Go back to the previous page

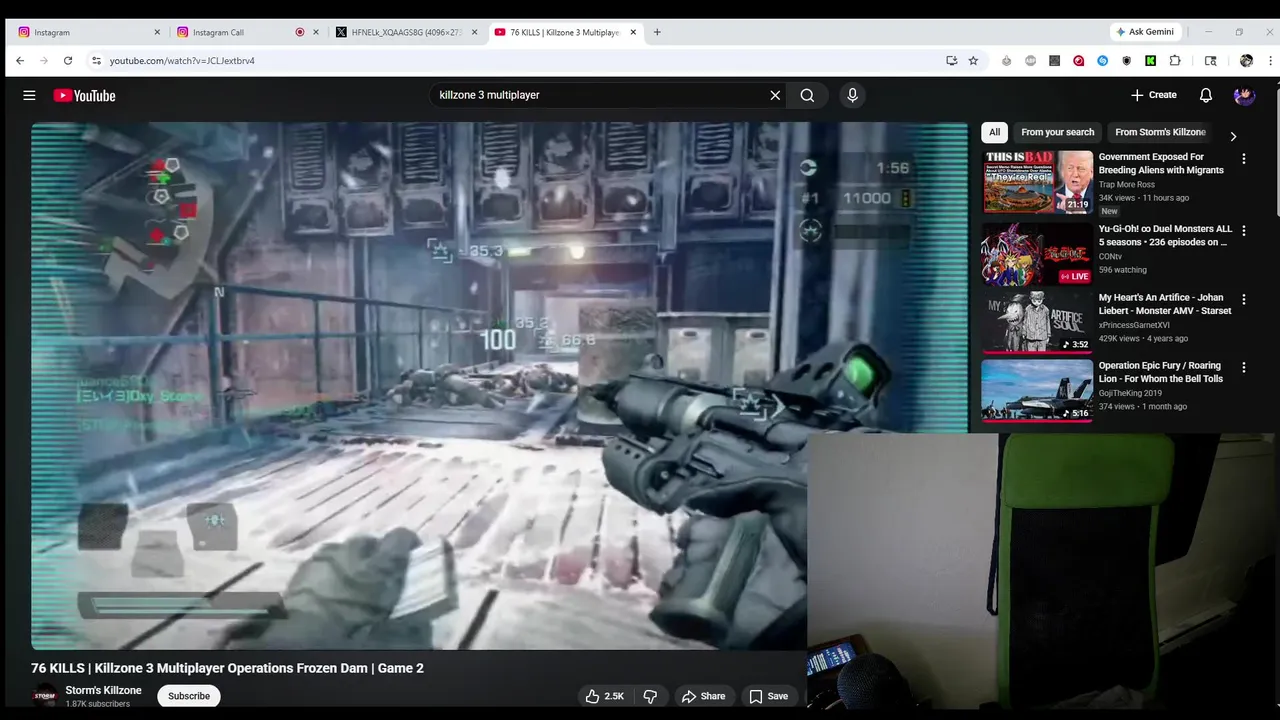(x=20, y=61)
